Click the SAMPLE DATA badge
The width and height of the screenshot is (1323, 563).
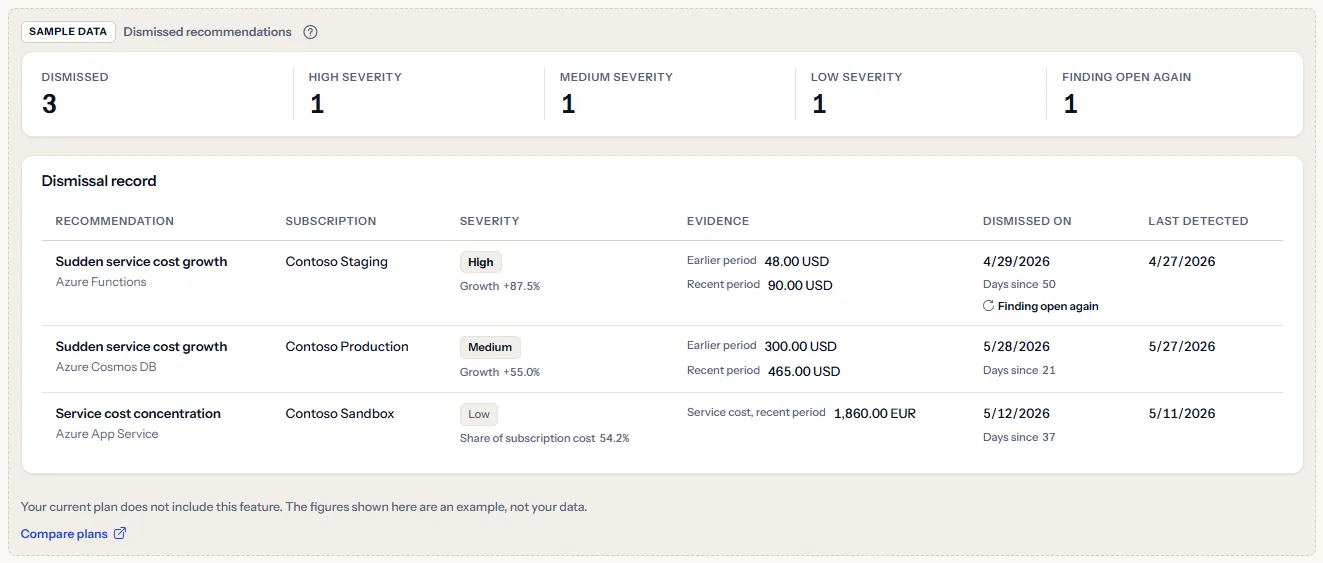click(68, 32)
